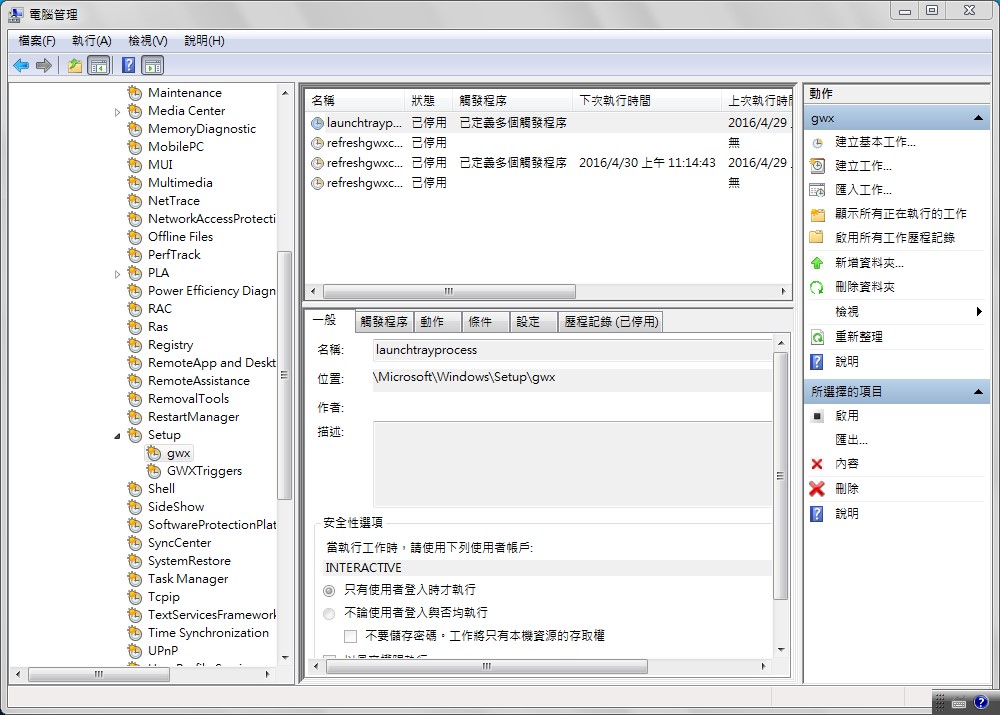Click the back navigation arrow
Viewport: 1000px width, 715px height.
click(21, 64)
